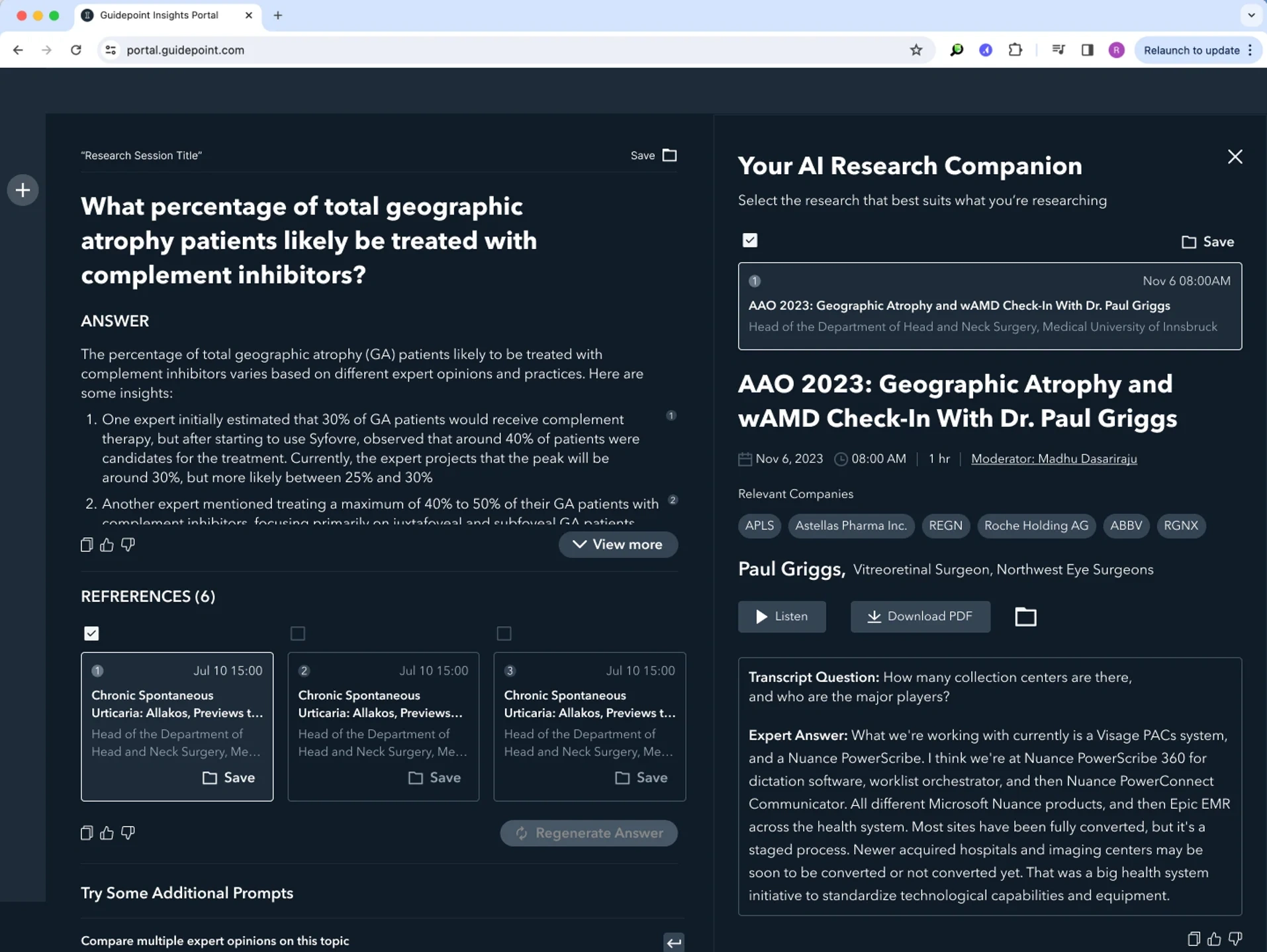
Task: Open the Chrome three-dot menu
Action: pos(1250,50)
